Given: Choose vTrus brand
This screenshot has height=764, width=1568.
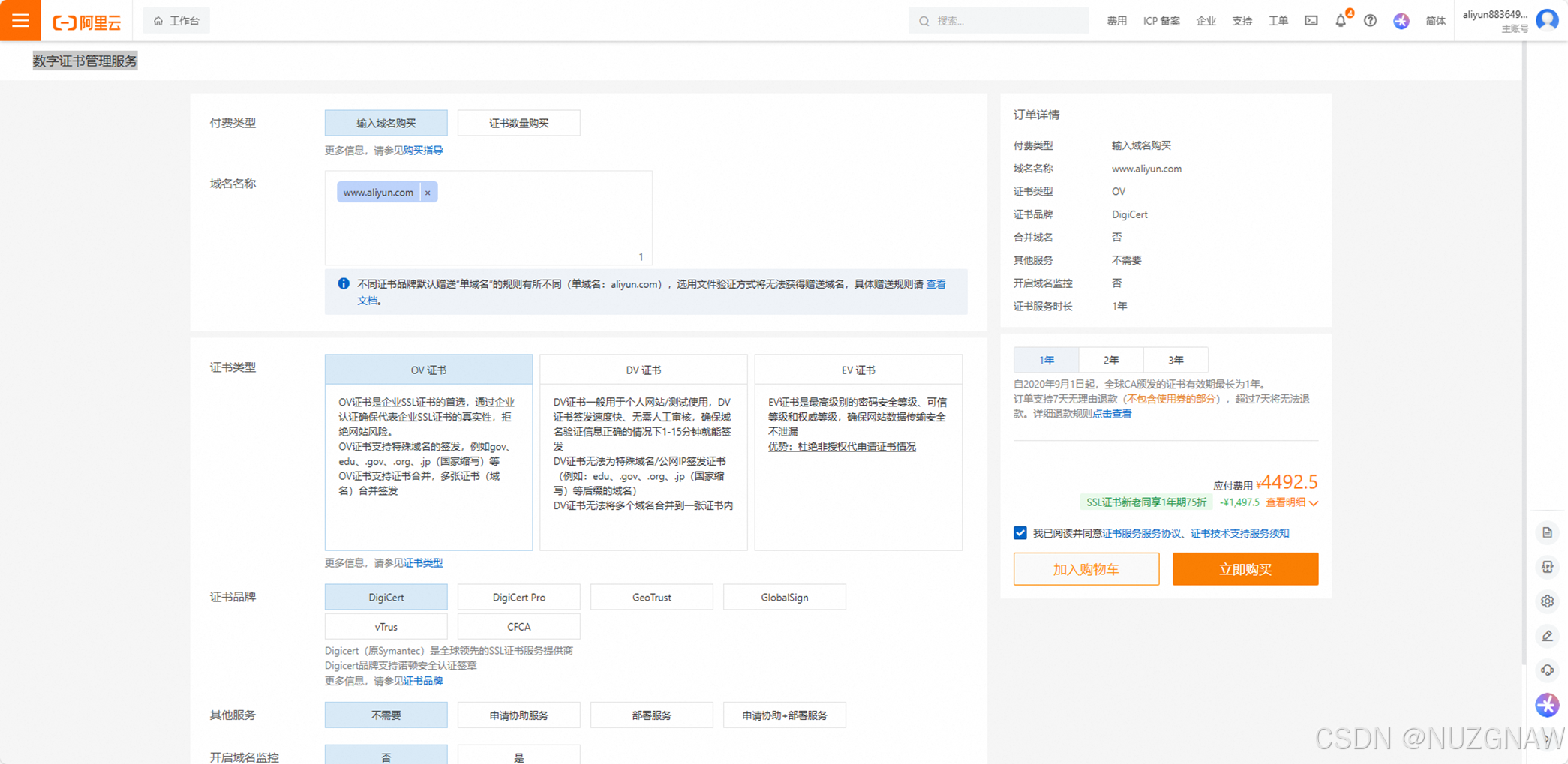Looking at the screenshot, I should pos(386,626).
